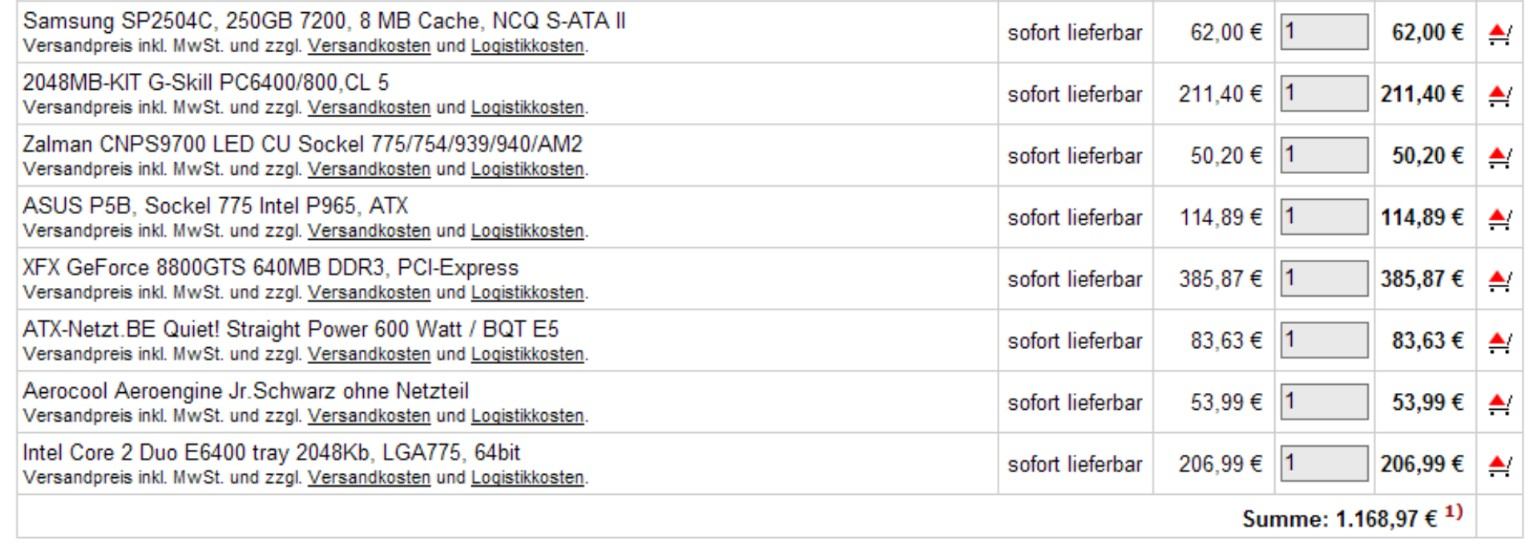The image size is (1536, 546).
Task: Click quantity box for G-Skill memory kit
Action: click(1325, 94)
